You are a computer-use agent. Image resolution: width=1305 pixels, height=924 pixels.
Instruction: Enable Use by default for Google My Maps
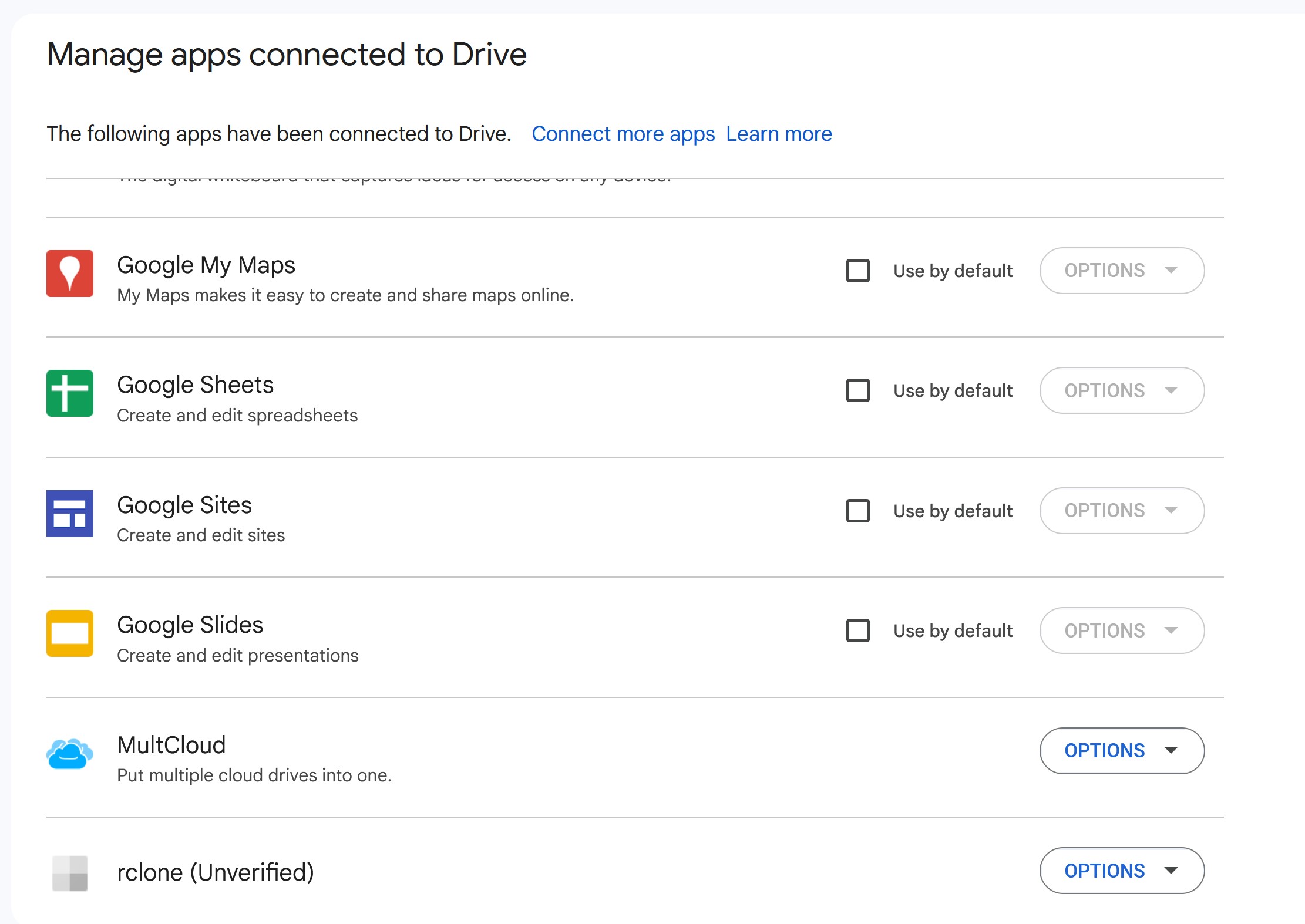point(857,271)
